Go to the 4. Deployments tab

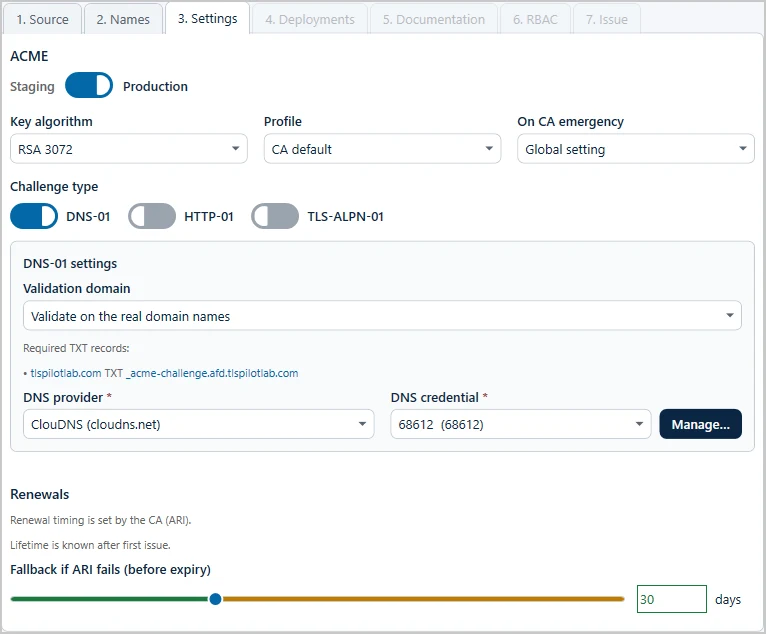pyautogui.click(x=310, y=20)
